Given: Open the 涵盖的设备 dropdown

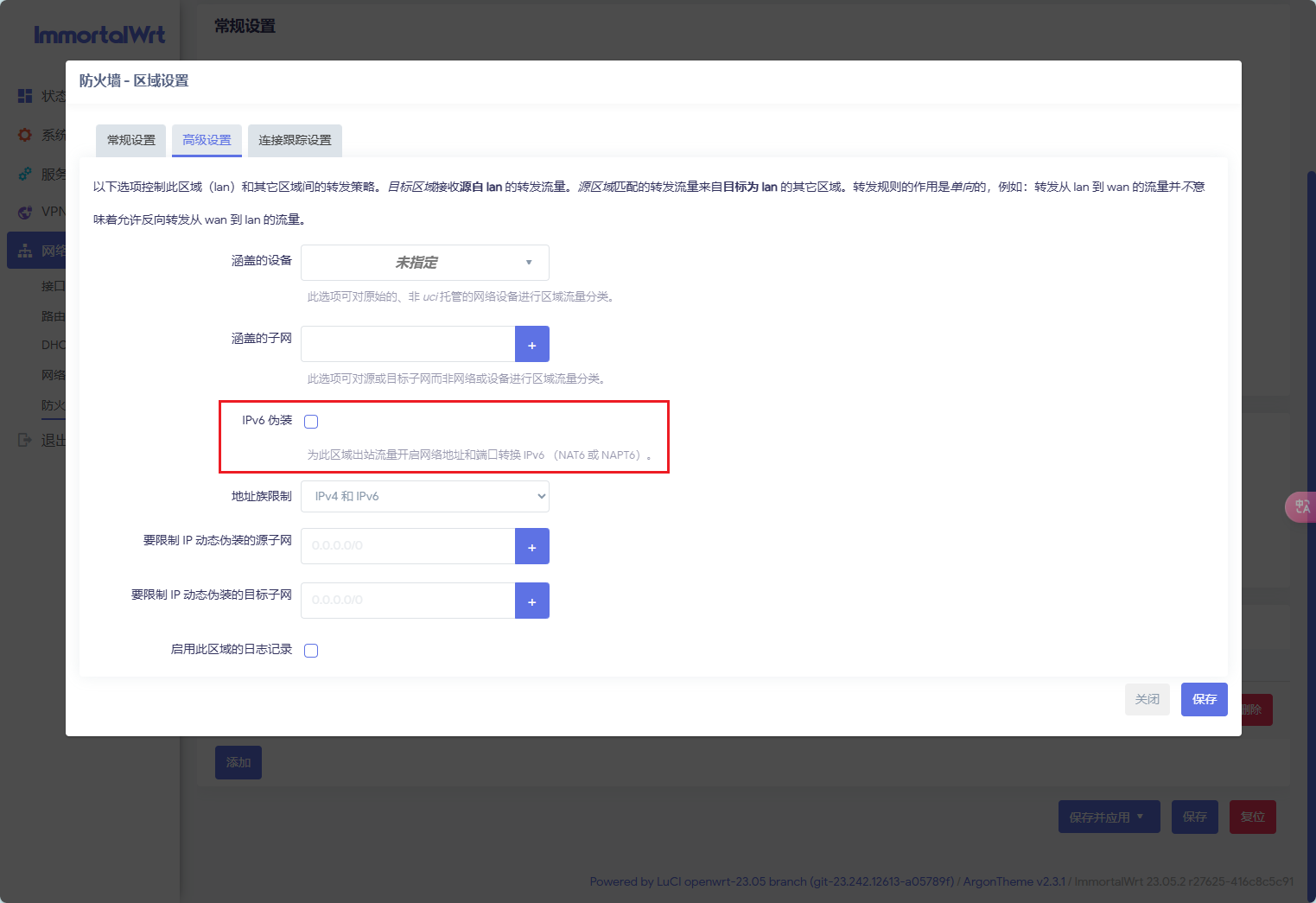Looking at the screenshot, I should (424, 263).
